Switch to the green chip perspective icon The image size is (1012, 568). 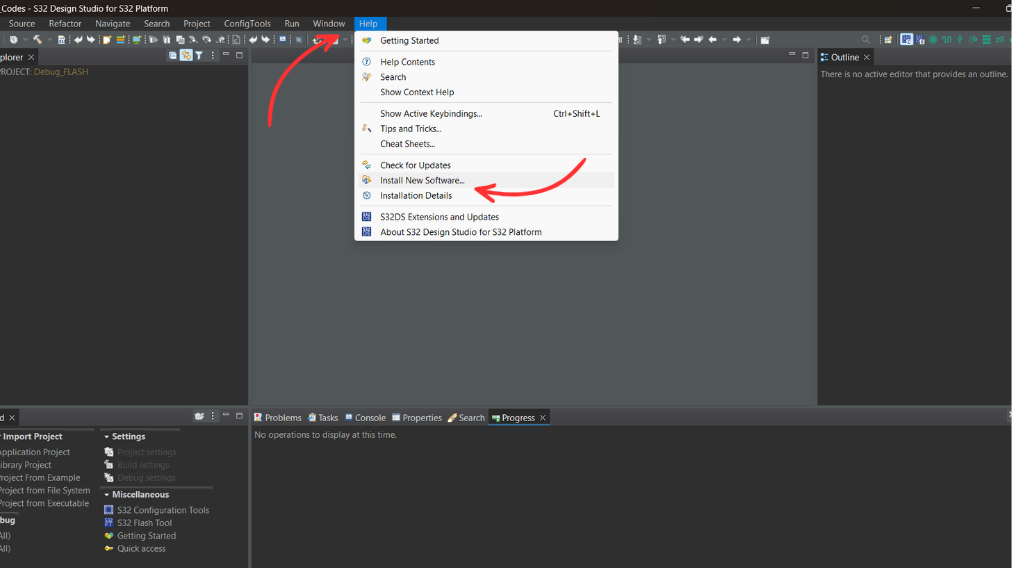tap(933, 40)
